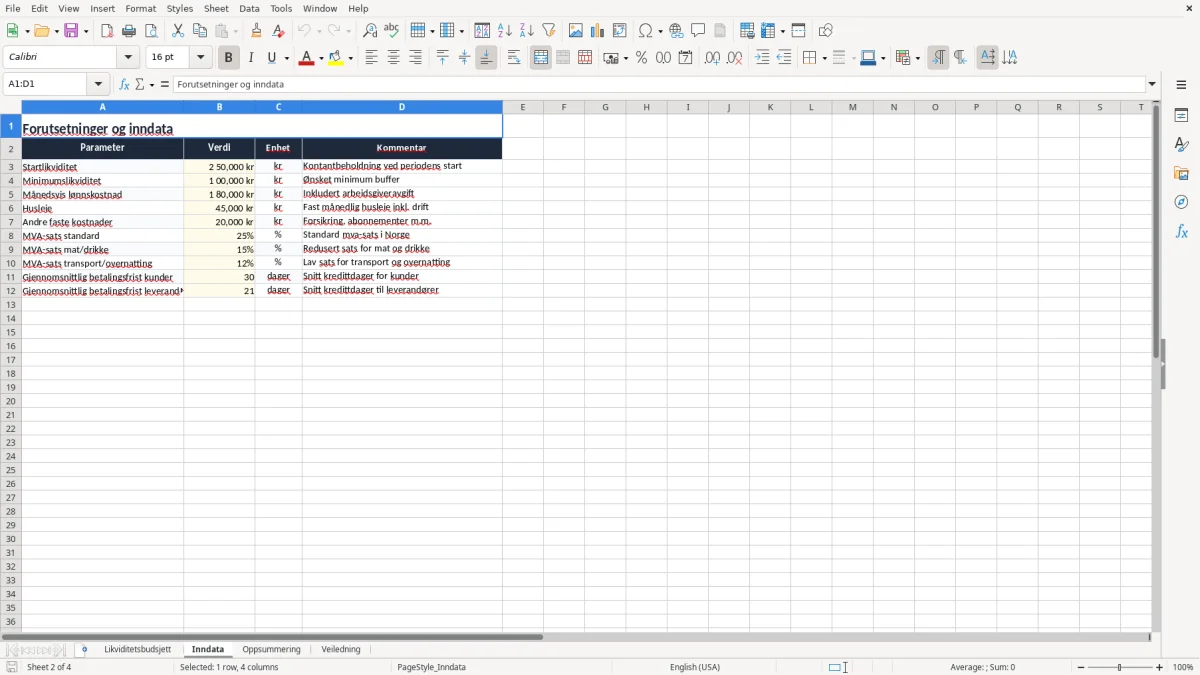Click the Sort Descending icon

click(x=527, y=31)
